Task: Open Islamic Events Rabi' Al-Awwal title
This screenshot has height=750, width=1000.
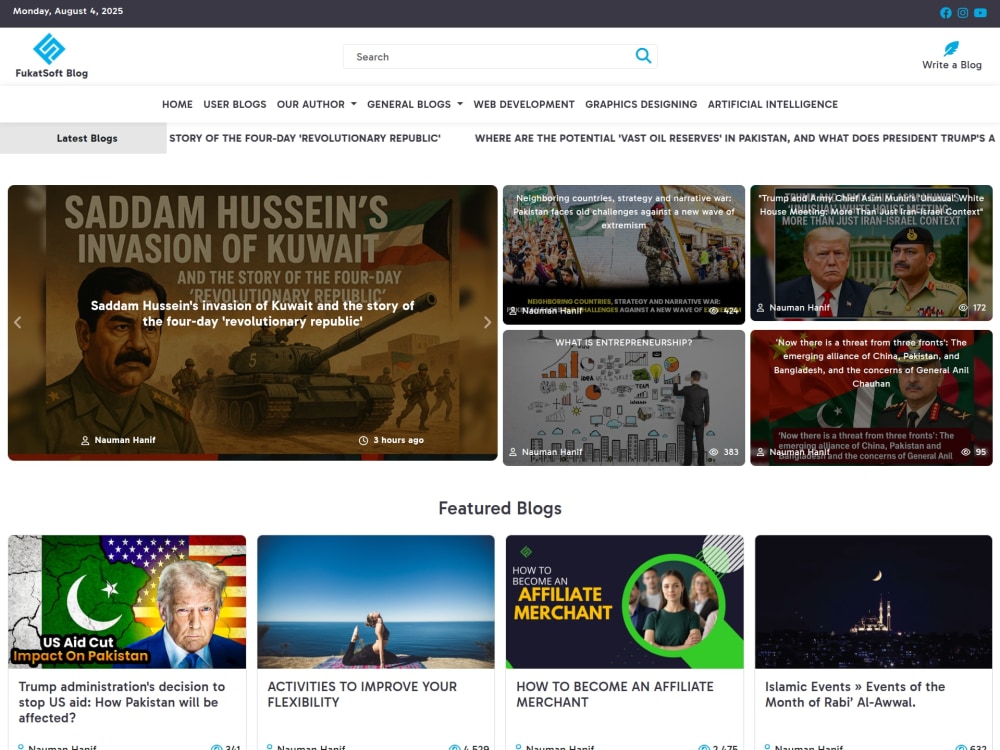Action: (855, 695)
